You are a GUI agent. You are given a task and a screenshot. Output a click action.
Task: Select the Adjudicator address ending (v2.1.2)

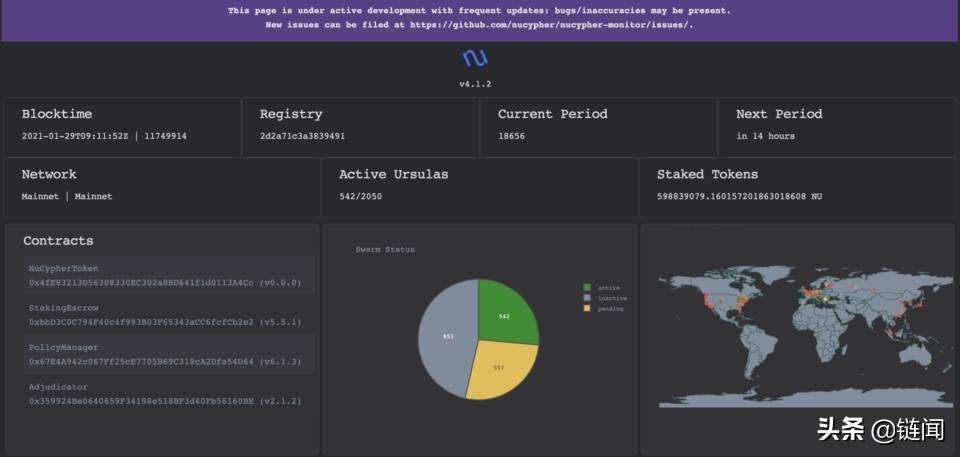pos(165,402)
